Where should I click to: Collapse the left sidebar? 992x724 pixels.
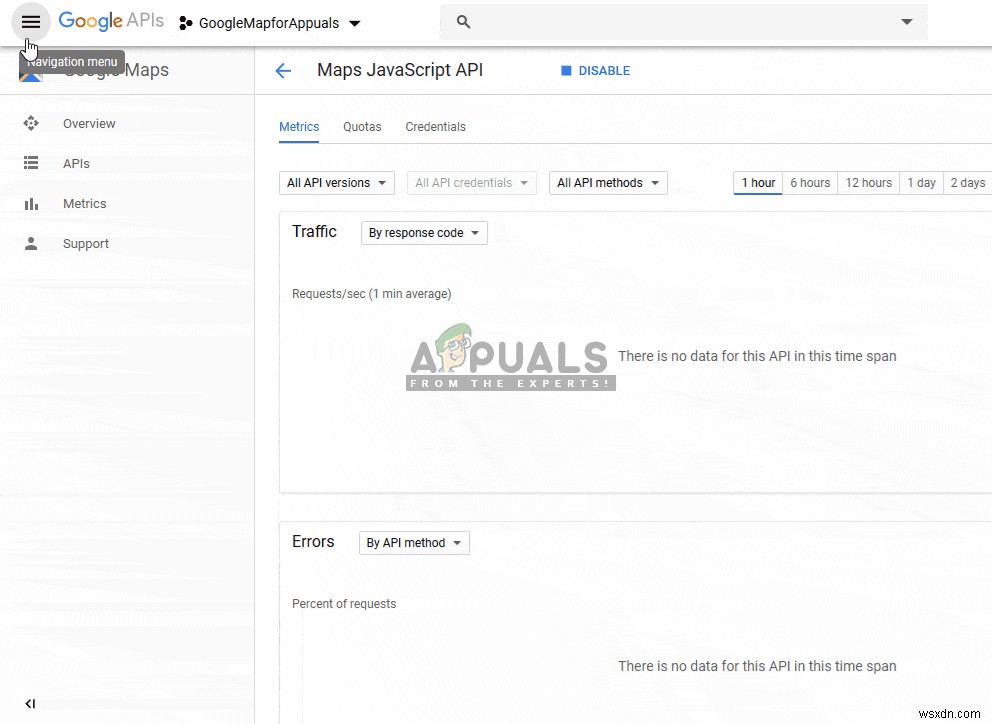coord(30,703)
